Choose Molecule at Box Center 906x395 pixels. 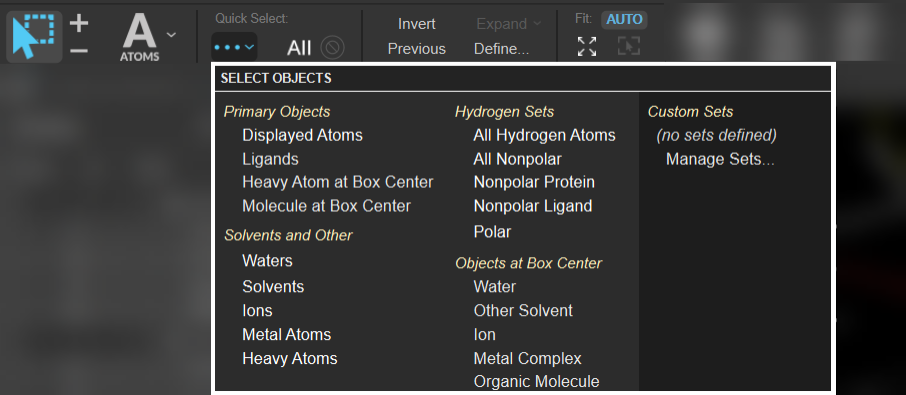point(326,206)
